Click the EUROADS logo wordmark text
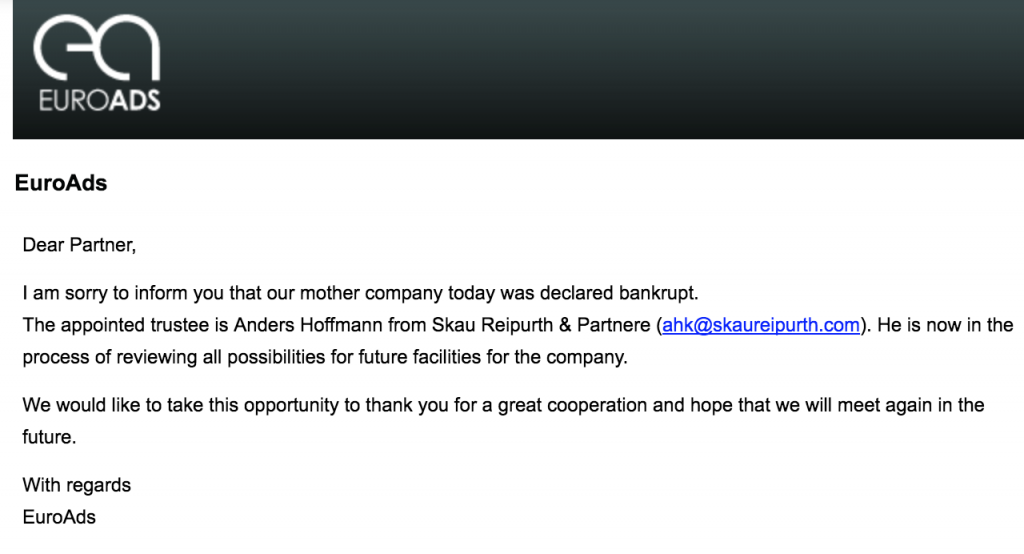The width and height of the screenshot is (1024, 554). 99,101
